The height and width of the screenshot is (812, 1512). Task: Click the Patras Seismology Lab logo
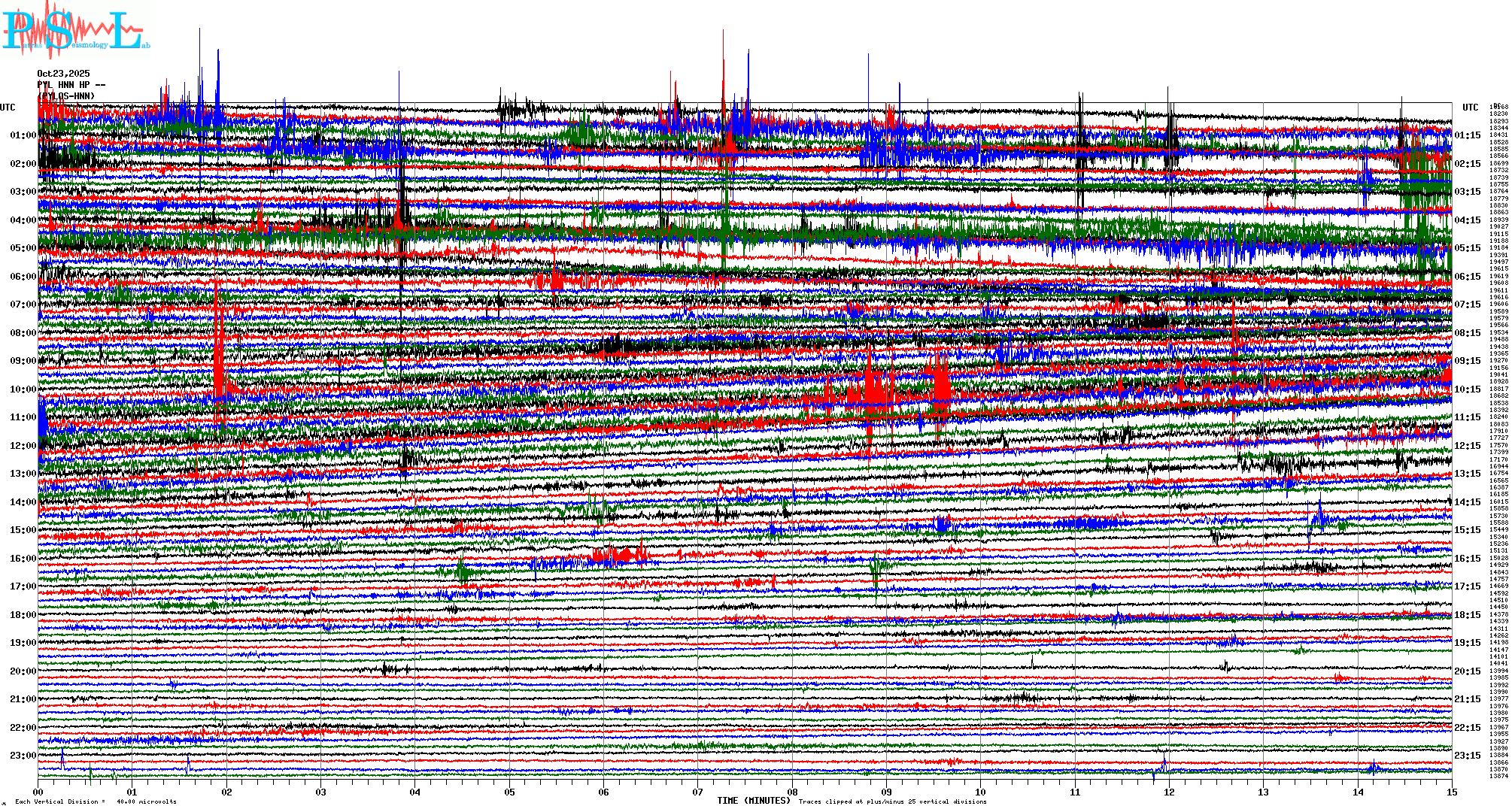point(75,32)
